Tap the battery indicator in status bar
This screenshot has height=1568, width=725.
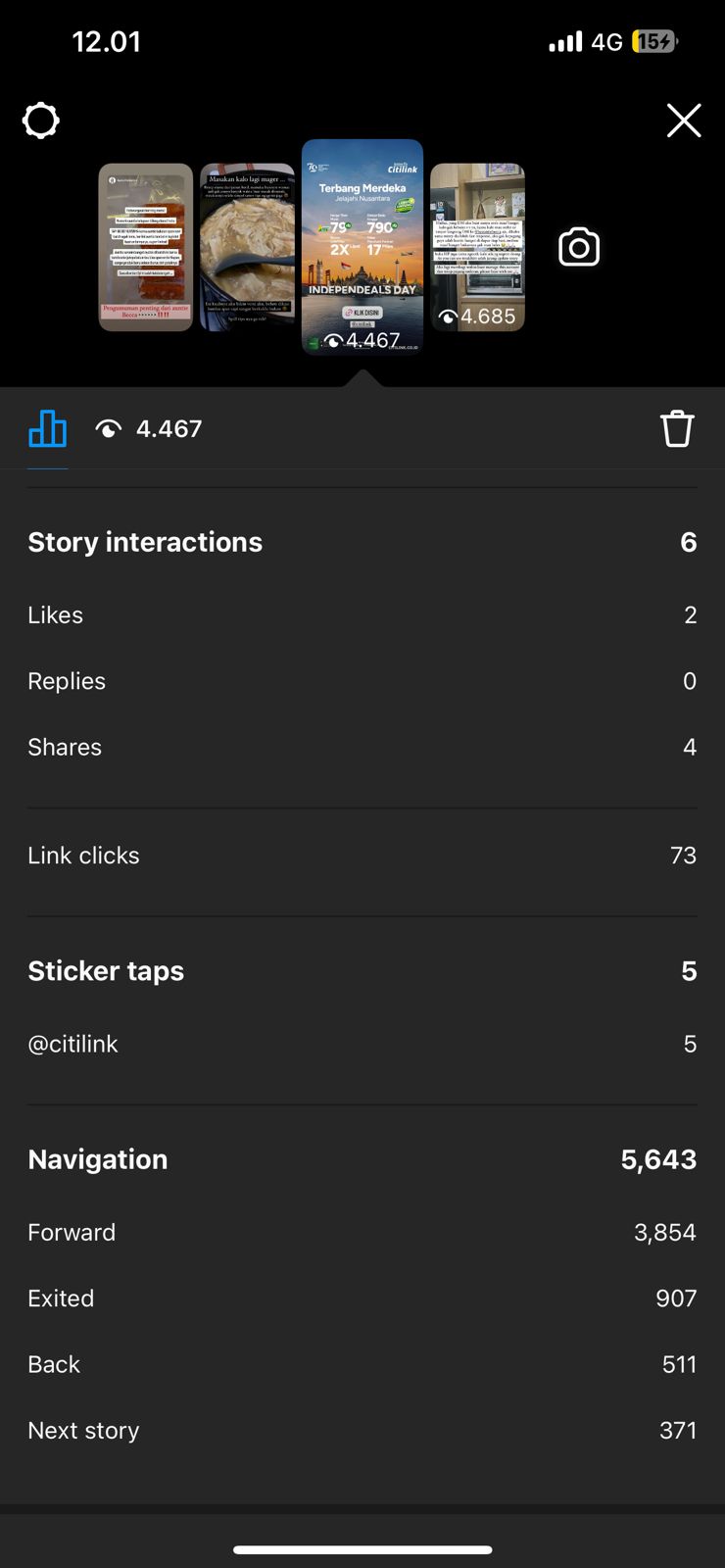coord(654,41)
